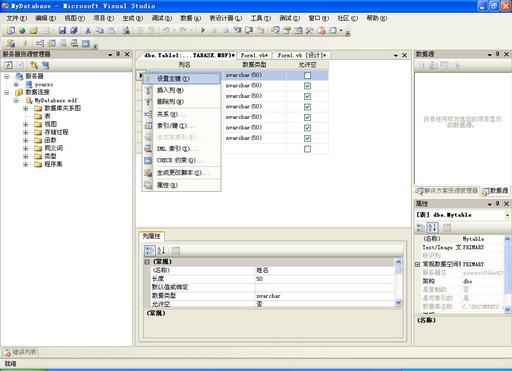512x371 pixels.
Task: Choose CHECK 约束 in context menu
Action: (181, 160)
